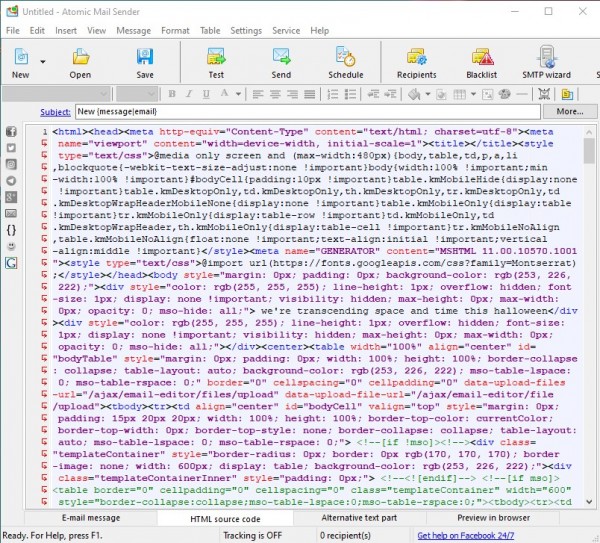Click the vertical scrollbar thumb
The width and height of the screenshot is (600, 543).
pyautogui.click(x=589, y=151)
